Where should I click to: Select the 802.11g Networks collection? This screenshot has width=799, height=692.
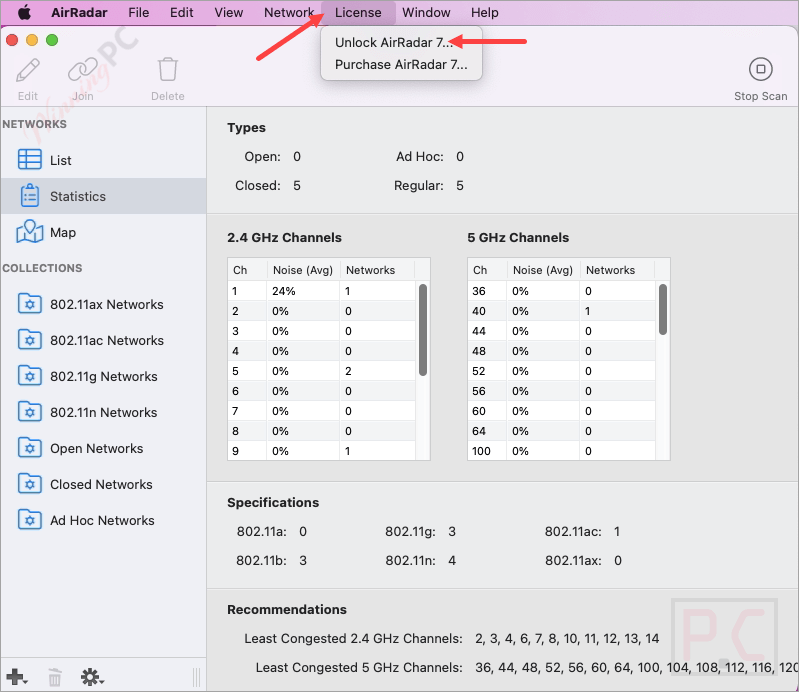[103, 377]
